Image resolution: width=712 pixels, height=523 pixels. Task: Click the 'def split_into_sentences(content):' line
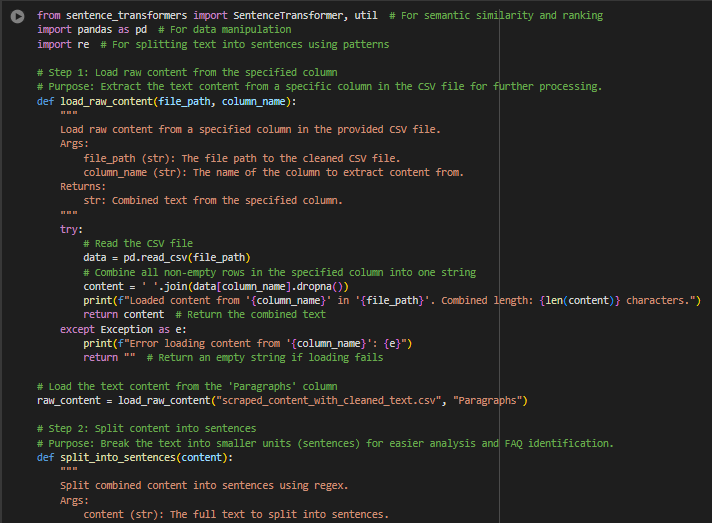point(135,458)
